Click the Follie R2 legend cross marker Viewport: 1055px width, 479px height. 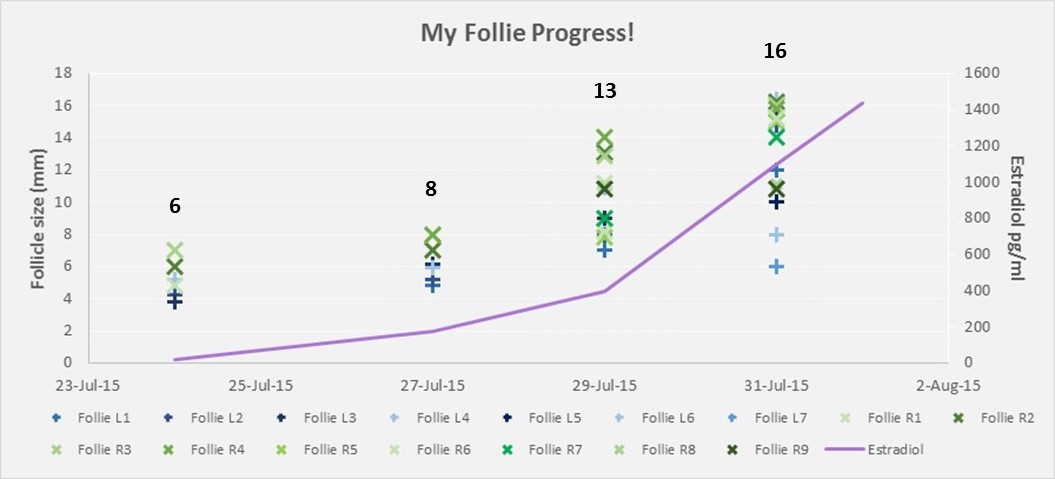pos(959,418)
